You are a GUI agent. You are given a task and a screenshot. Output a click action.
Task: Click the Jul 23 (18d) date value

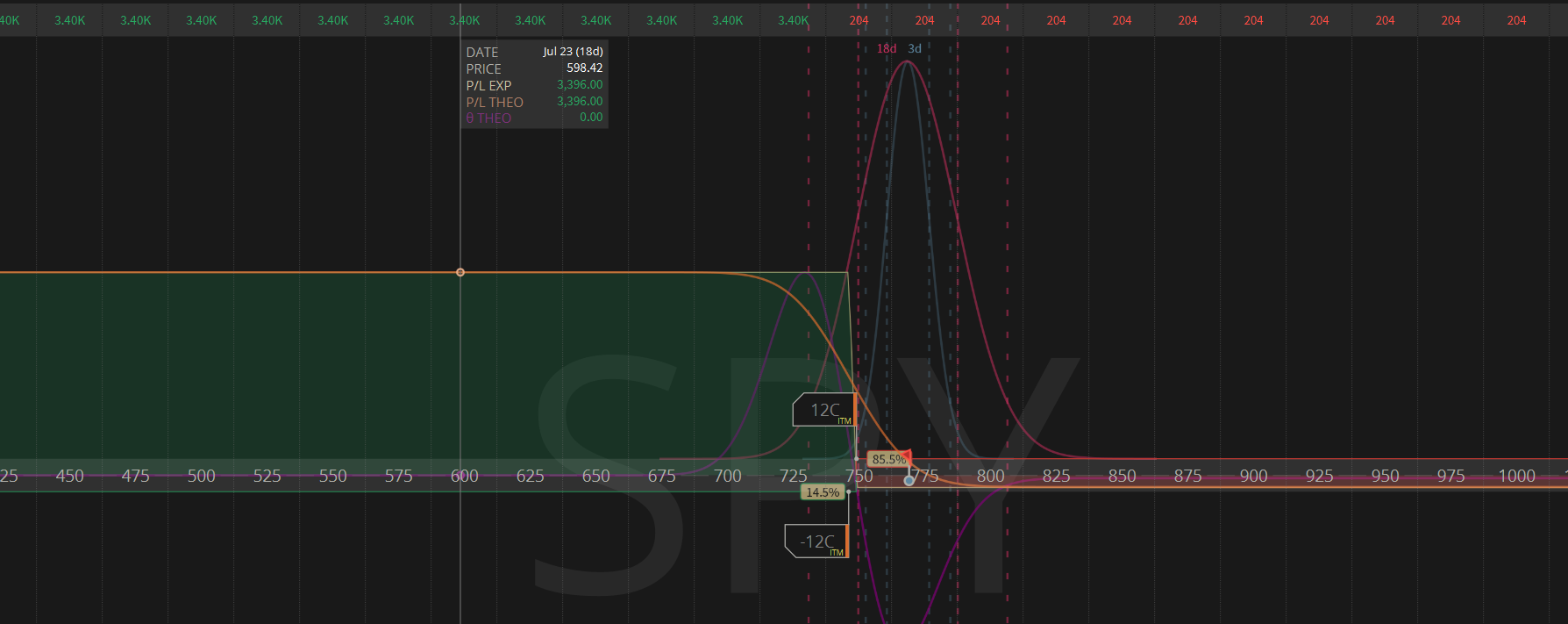pos(573,52)
